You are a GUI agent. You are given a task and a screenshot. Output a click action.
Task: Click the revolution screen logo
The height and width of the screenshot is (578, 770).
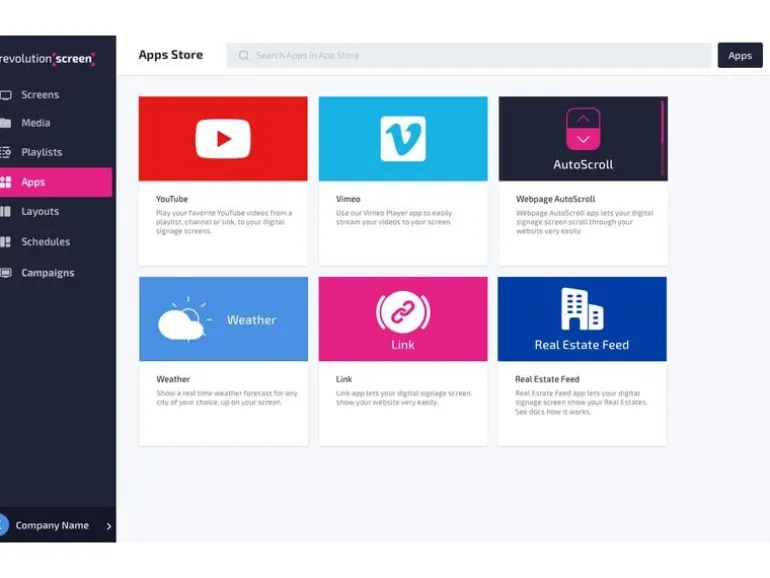[x=48, y=58]
